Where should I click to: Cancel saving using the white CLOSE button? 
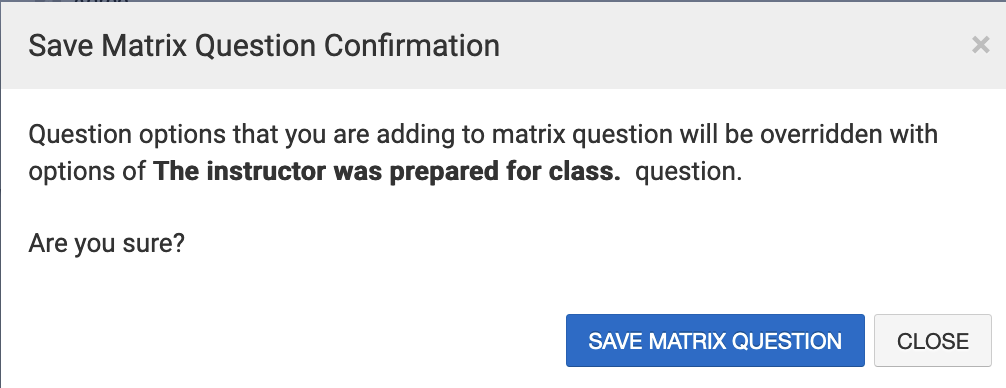click(x=933, y=341)
